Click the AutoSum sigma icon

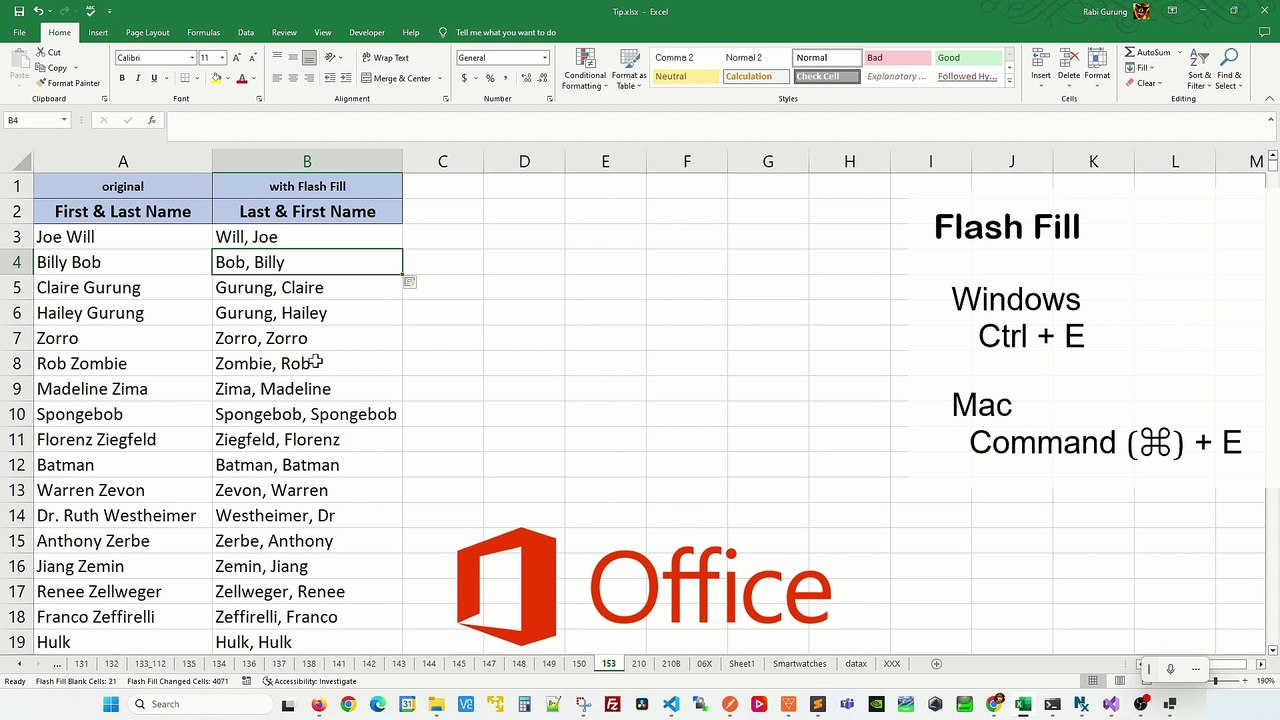(1130, 52)
